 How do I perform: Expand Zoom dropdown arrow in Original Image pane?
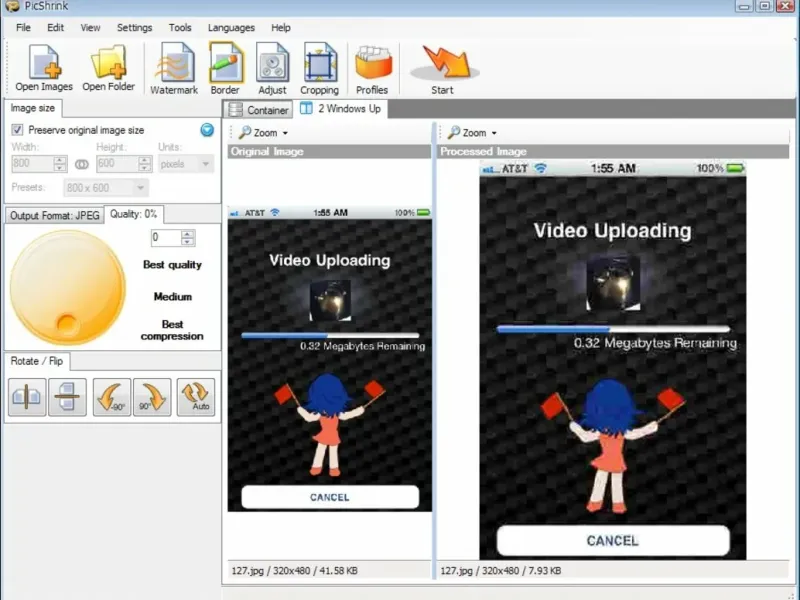coord(285,134)
